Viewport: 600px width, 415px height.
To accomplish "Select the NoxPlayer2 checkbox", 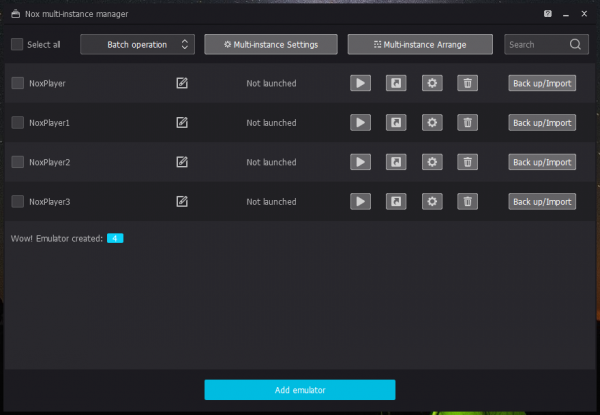I will pos(17,162).
